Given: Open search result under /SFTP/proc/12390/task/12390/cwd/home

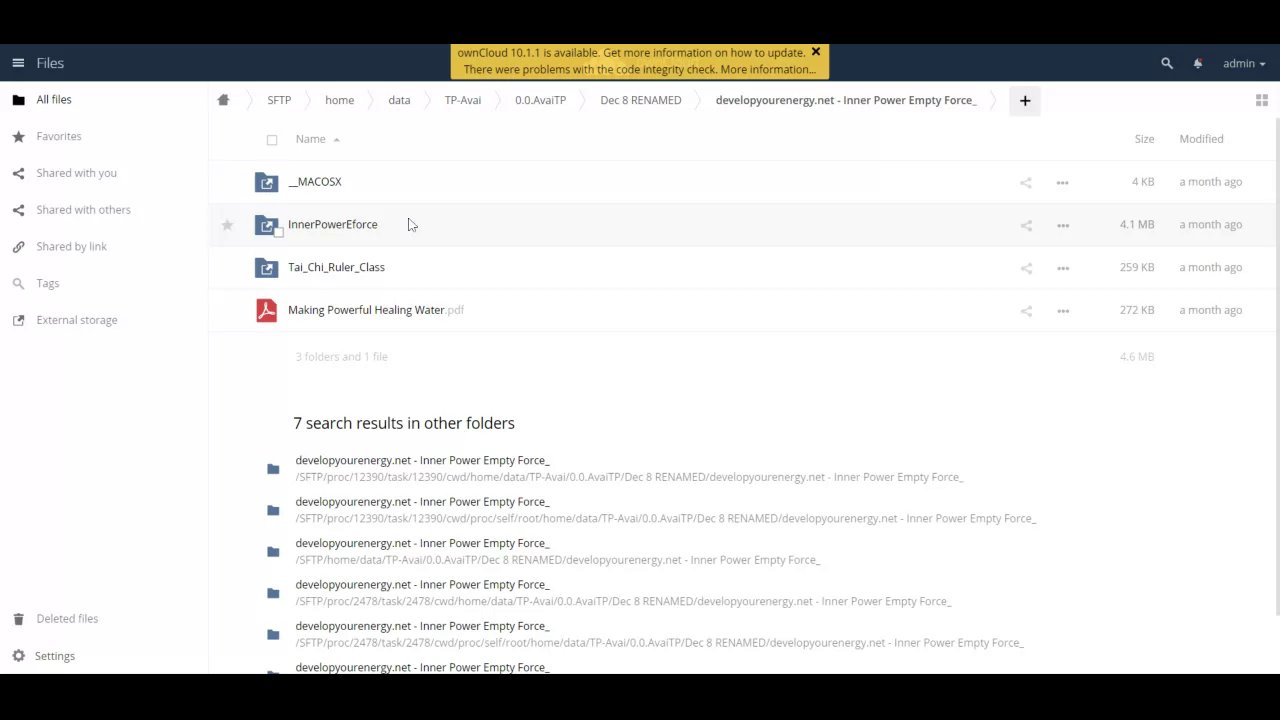Looking at the screenshot, I should 629,468.
